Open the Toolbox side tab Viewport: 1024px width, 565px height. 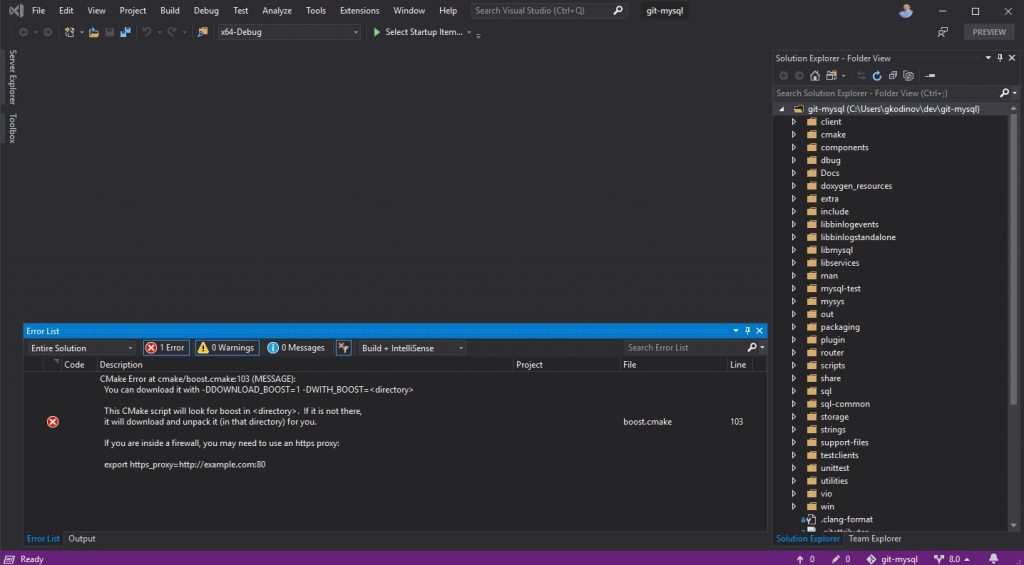pos(12,128)
